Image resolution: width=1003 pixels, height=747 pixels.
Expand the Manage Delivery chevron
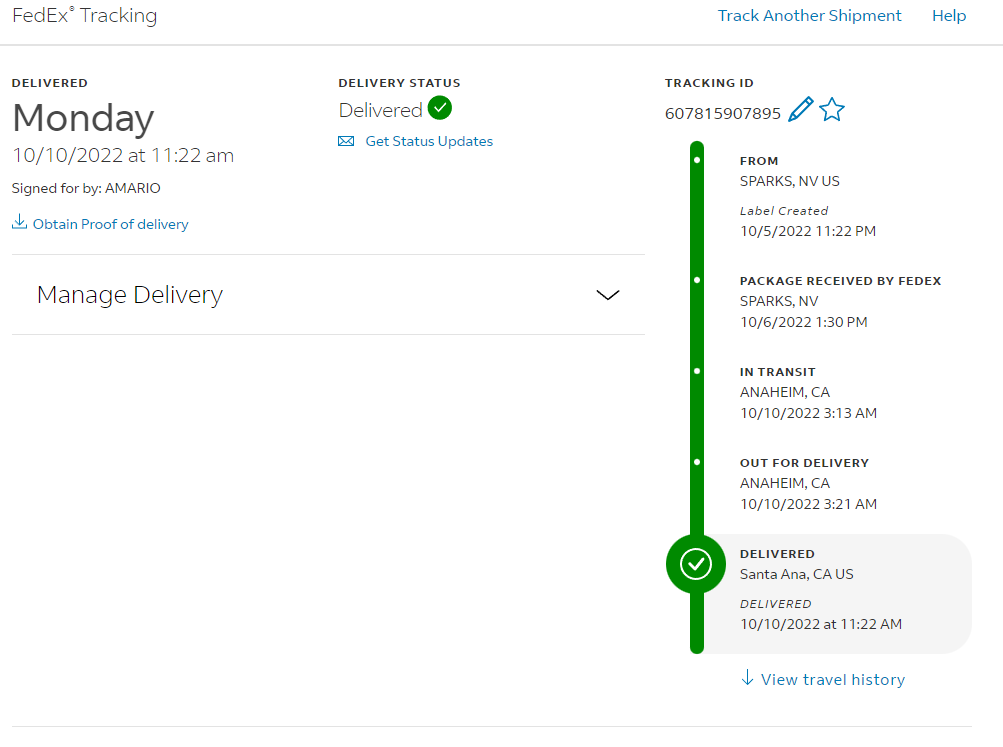(608, 295)
